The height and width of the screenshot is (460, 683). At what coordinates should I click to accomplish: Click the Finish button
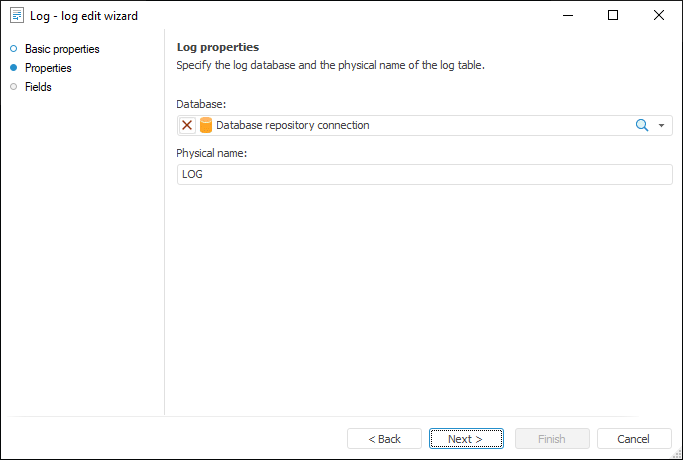pos(551,439)
